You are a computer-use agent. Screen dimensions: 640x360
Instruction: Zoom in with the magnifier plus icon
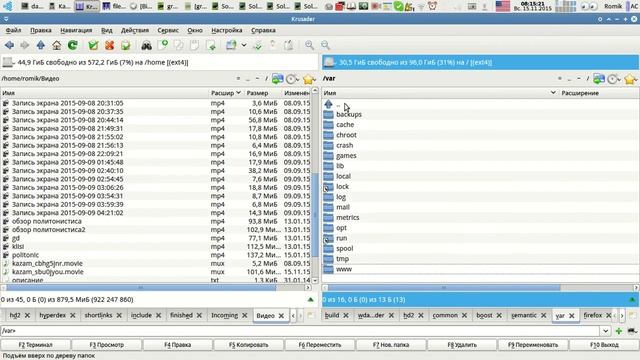pos(309,45)
